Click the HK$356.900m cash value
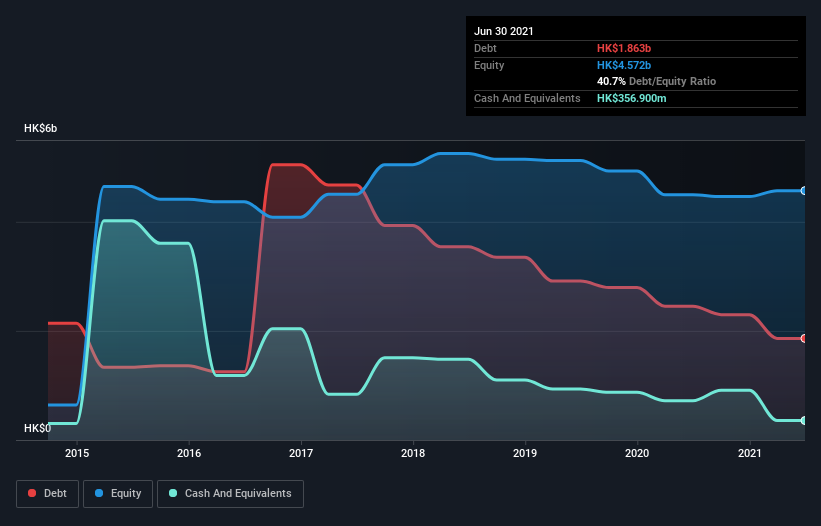The height and width of the screenshot is (526, 821). (x=631, y=98)
